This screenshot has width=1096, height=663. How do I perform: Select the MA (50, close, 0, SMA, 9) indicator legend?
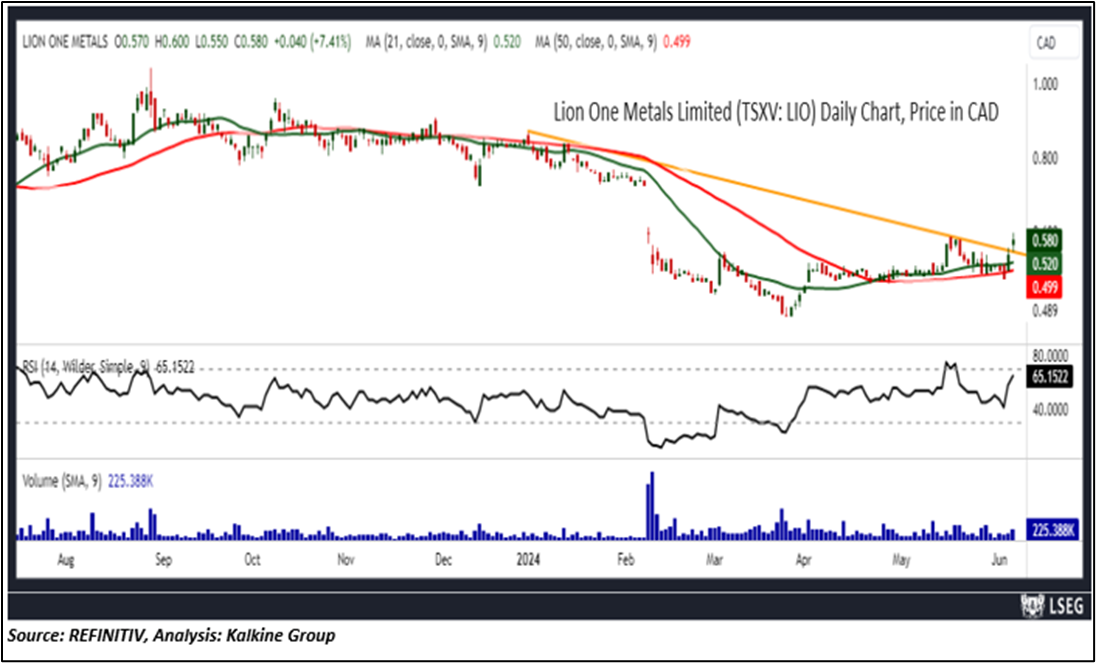[x=595, y=43]
